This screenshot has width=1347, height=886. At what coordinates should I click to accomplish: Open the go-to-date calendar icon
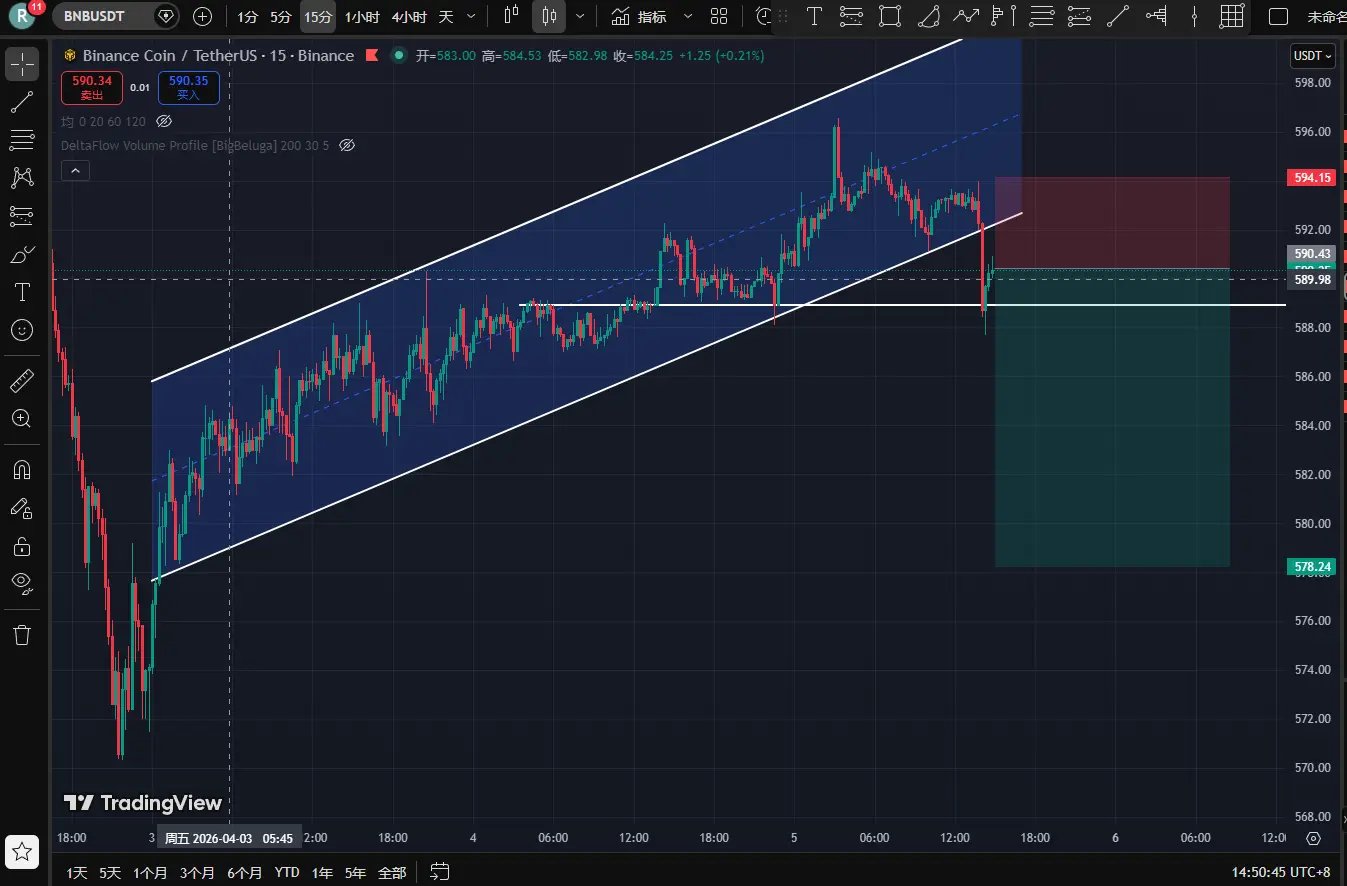tap(441, 872)
